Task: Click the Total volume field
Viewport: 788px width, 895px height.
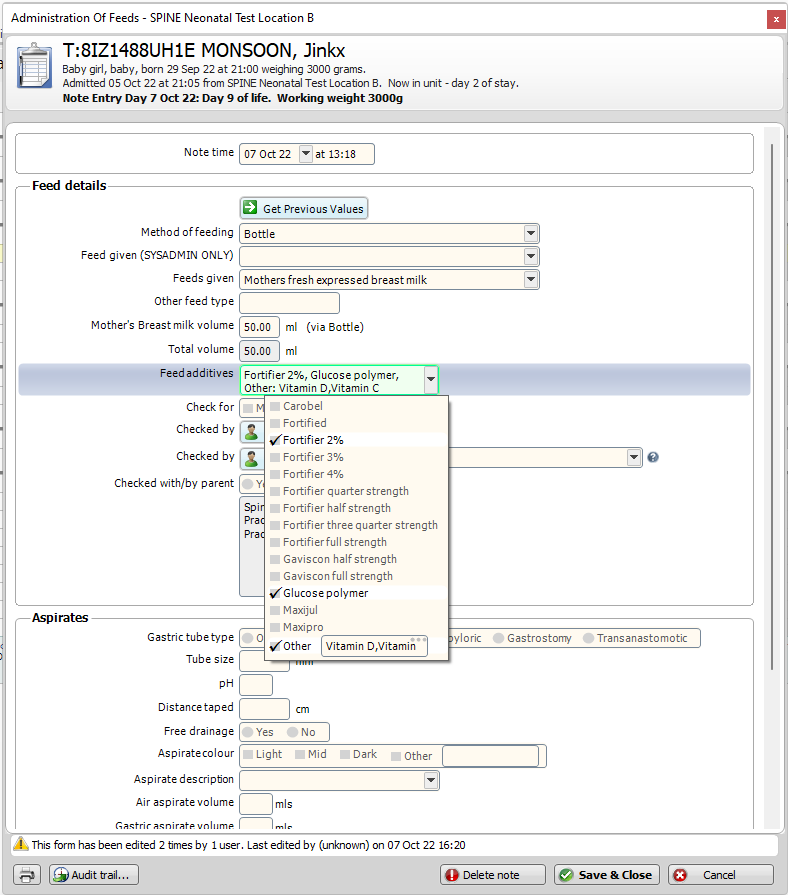Action: (x=259, y=350)
